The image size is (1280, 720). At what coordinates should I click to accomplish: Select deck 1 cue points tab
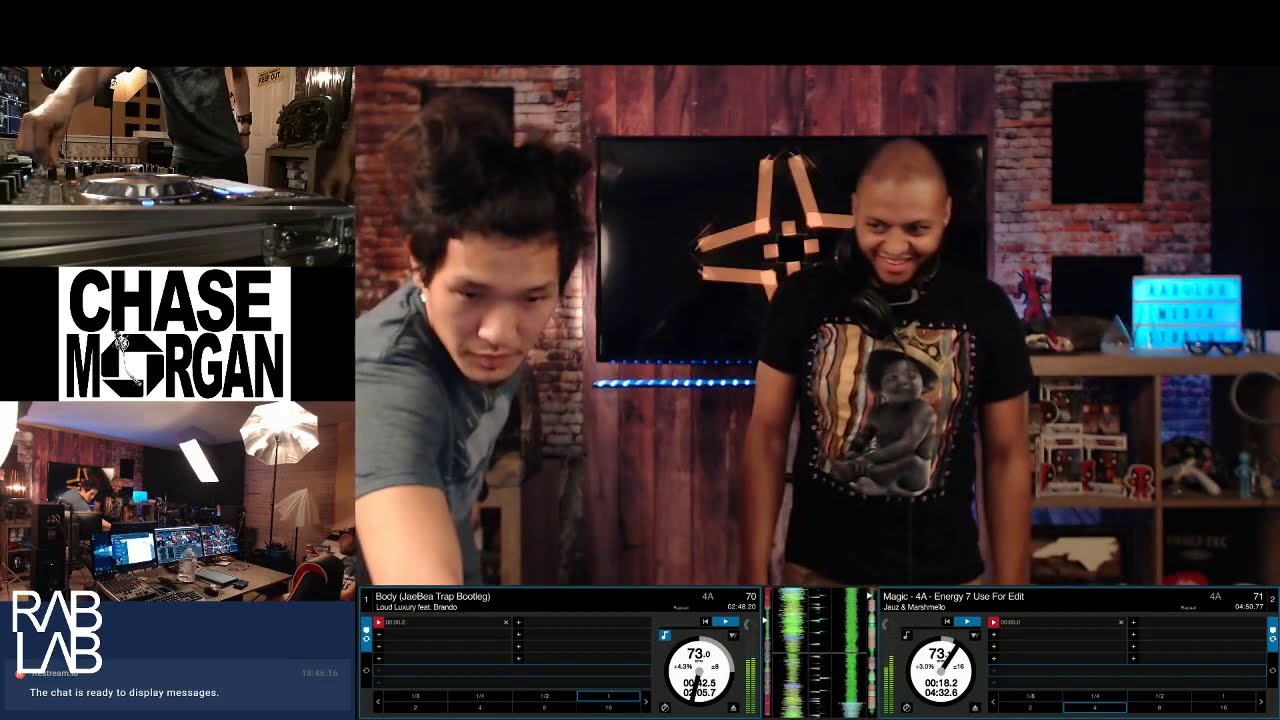[366, 634]
